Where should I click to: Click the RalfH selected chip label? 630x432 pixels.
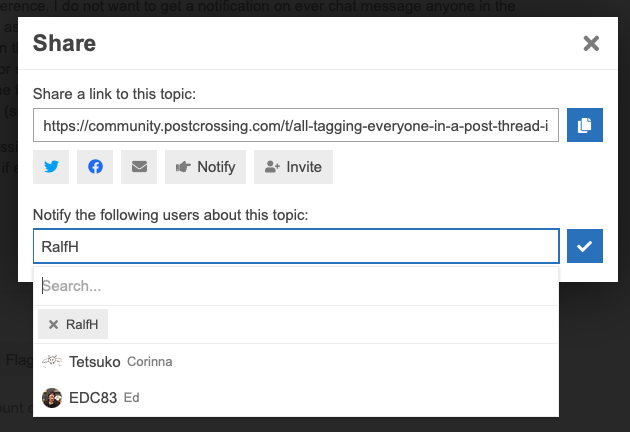[82, 324]
